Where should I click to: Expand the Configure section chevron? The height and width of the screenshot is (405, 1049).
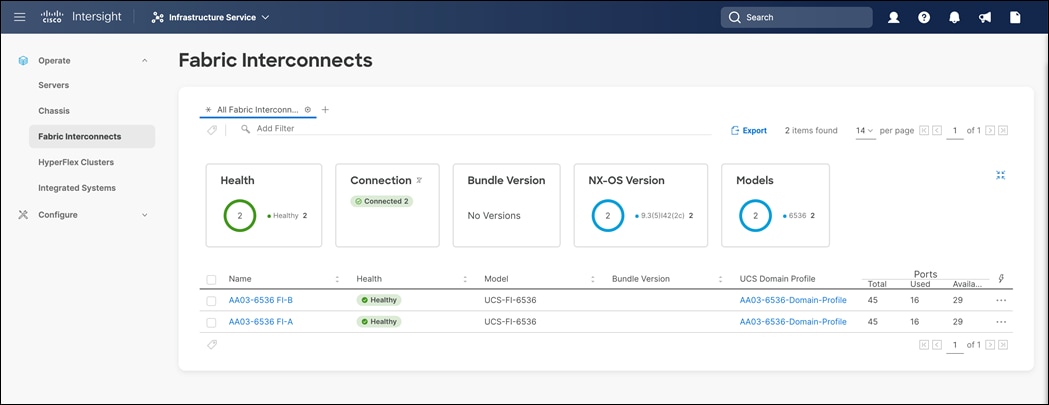pyautogui.click(x=145, y=215)
